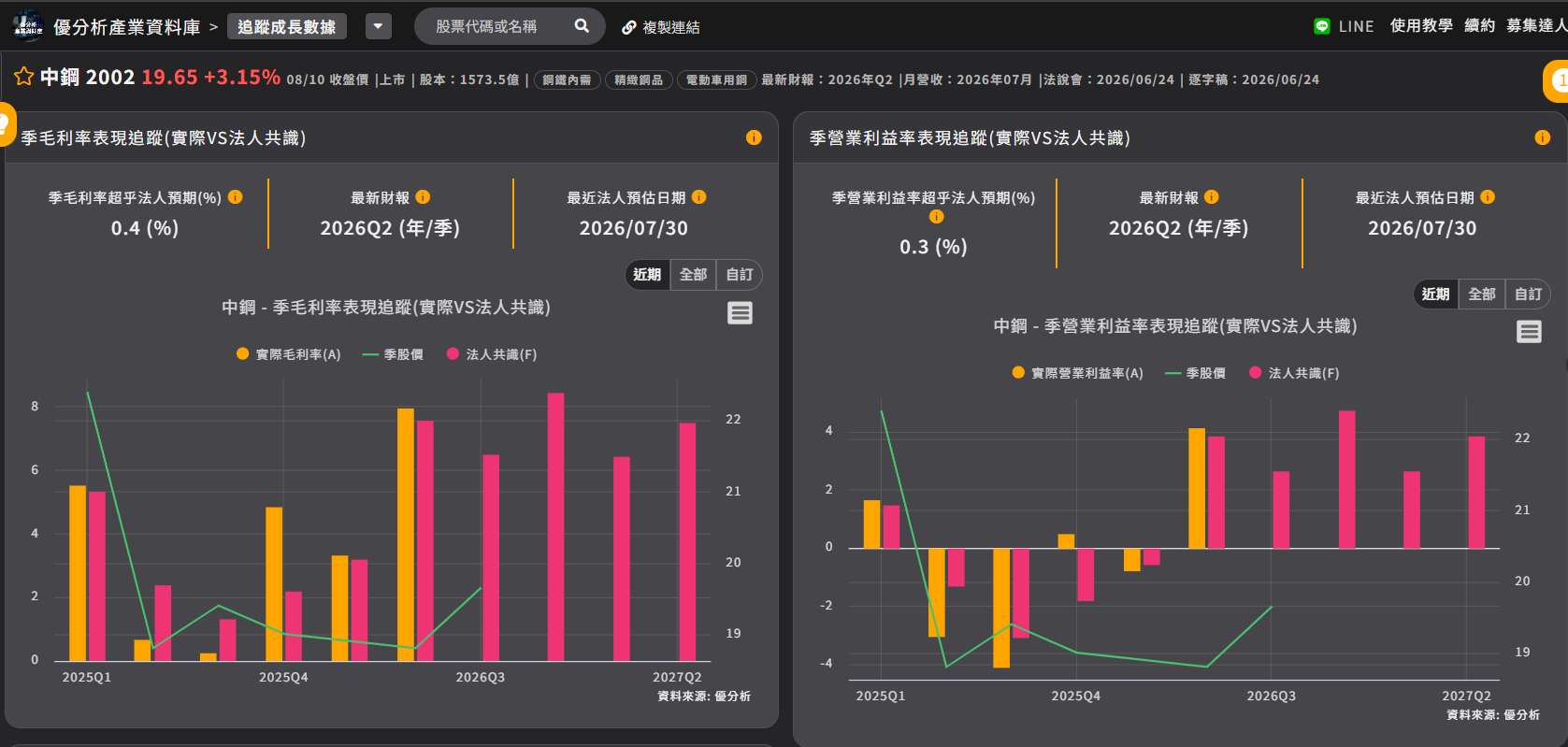Click the 優分析產業資料庫 title link

pos(127,27)
